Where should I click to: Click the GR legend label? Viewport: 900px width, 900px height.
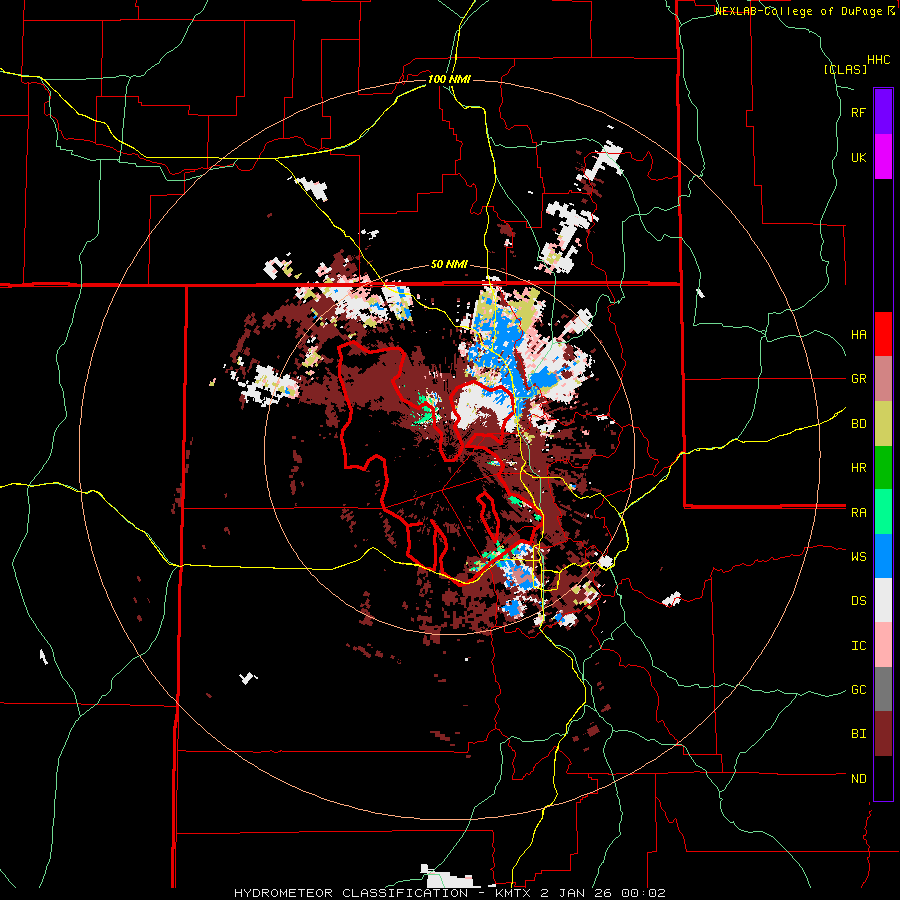point(859,379)
